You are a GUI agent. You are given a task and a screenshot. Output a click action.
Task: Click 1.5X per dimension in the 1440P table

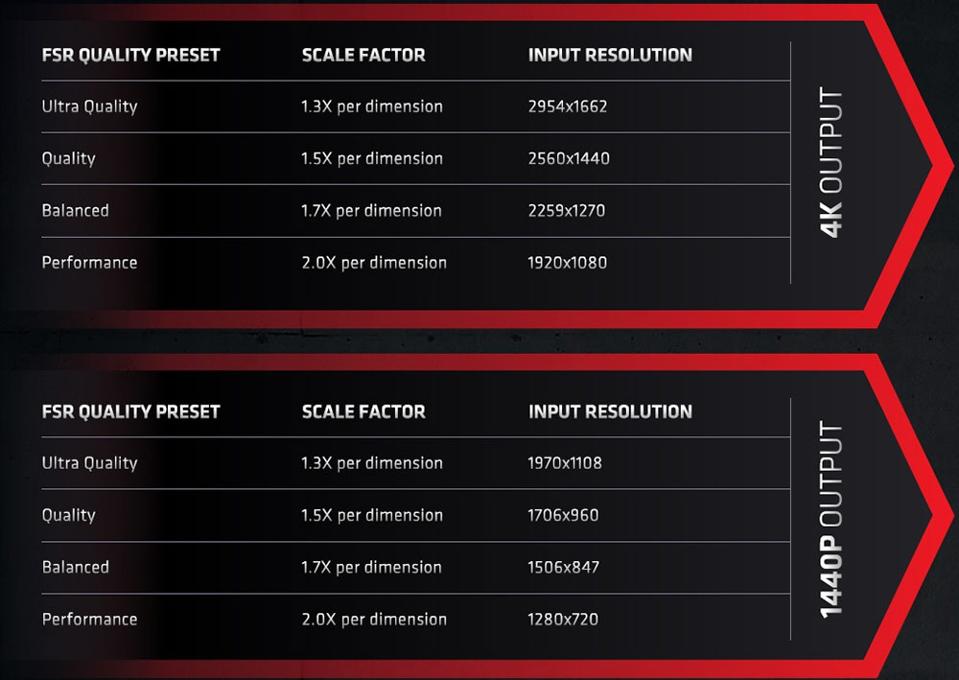coord(372,515)
